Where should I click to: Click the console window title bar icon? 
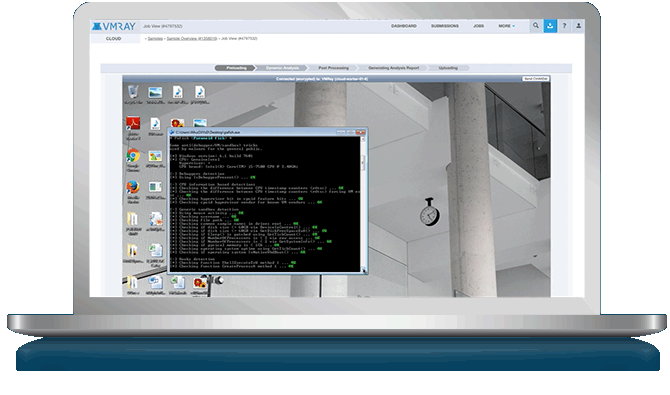pos(172,132)
